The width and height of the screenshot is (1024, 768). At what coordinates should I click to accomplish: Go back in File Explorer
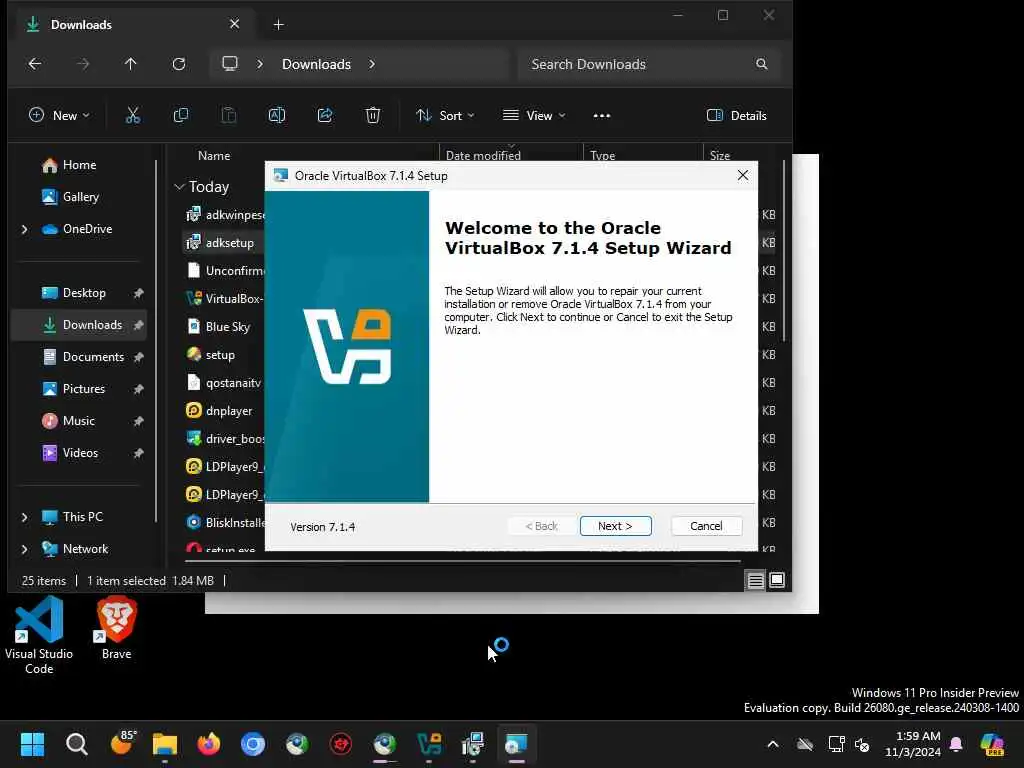click(x=35, y=64)
